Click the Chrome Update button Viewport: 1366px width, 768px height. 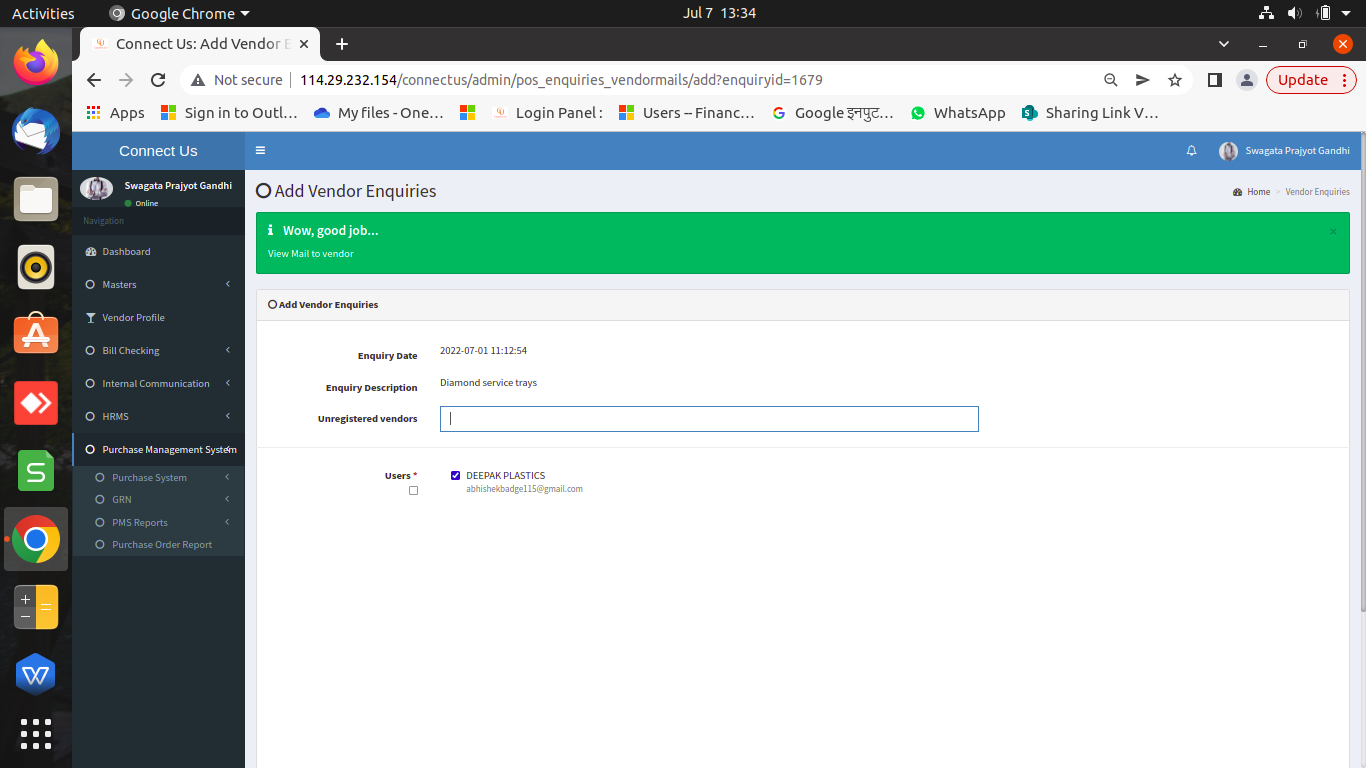click(x=1303, y=80)
